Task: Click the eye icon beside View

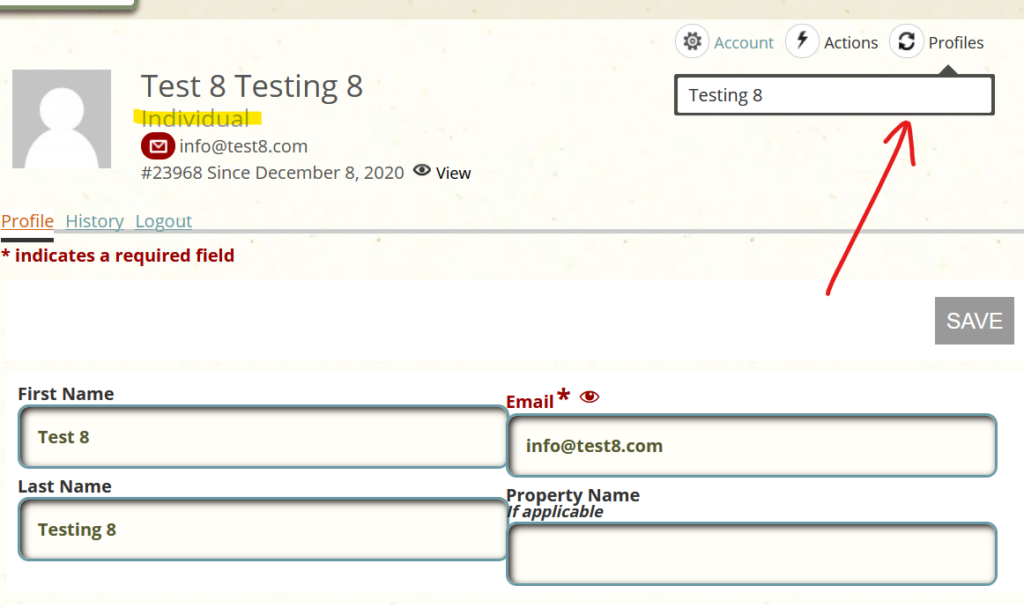Action: coord(422,170)
